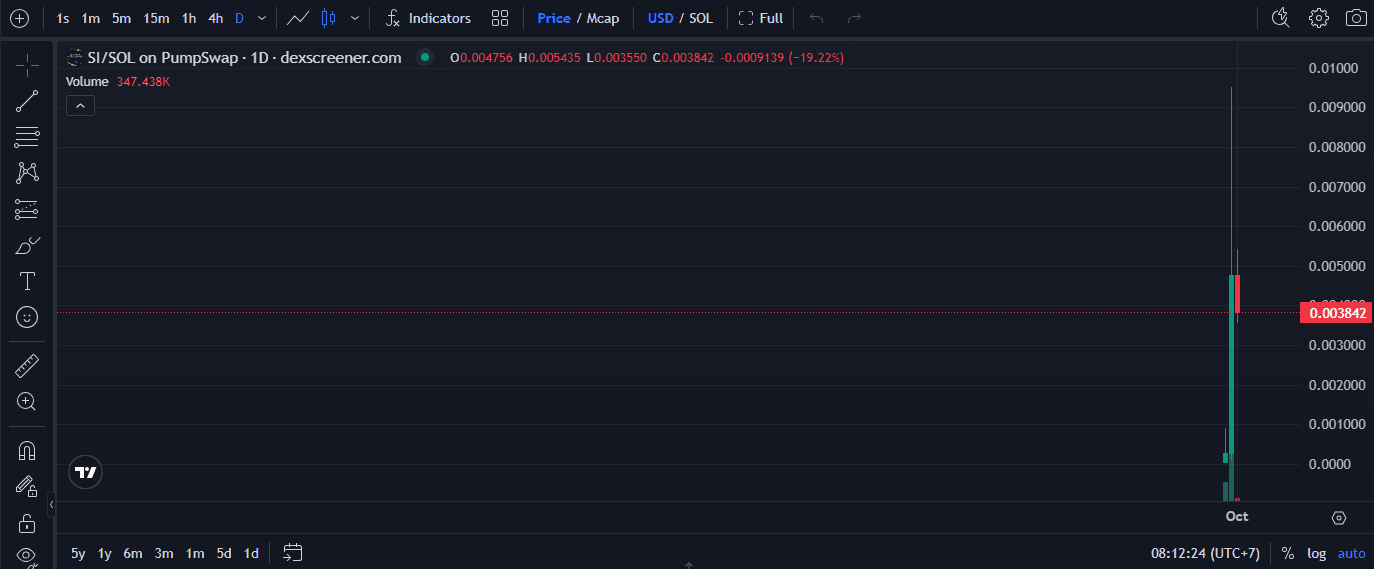This screenshot has width=1374, height=569.
Task: Select the ruler measure tool
Action: (x=27, y=366)
